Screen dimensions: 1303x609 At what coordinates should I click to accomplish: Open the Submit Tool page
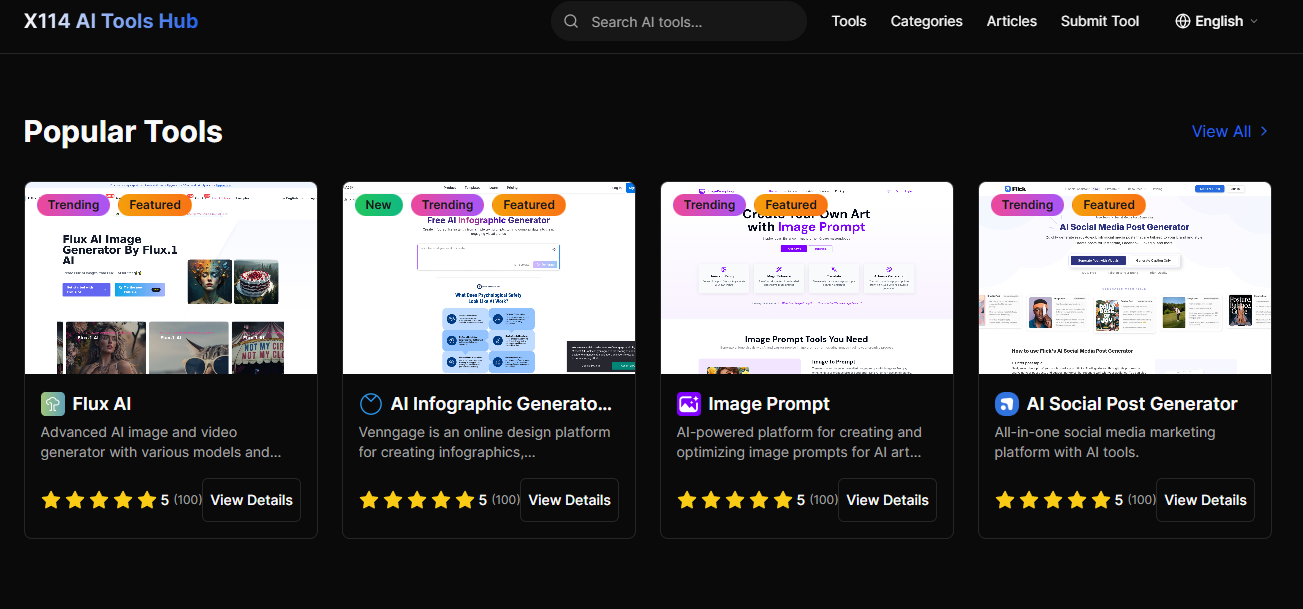[x=1100, y=21]
